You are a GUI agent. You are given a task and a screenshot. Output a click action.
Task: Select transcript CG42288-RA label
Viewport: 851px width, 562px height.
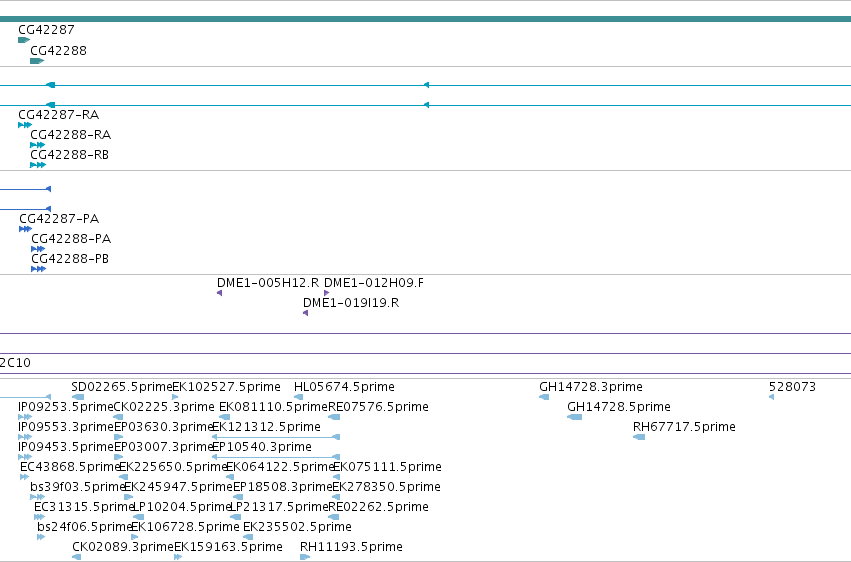(71, 135)
